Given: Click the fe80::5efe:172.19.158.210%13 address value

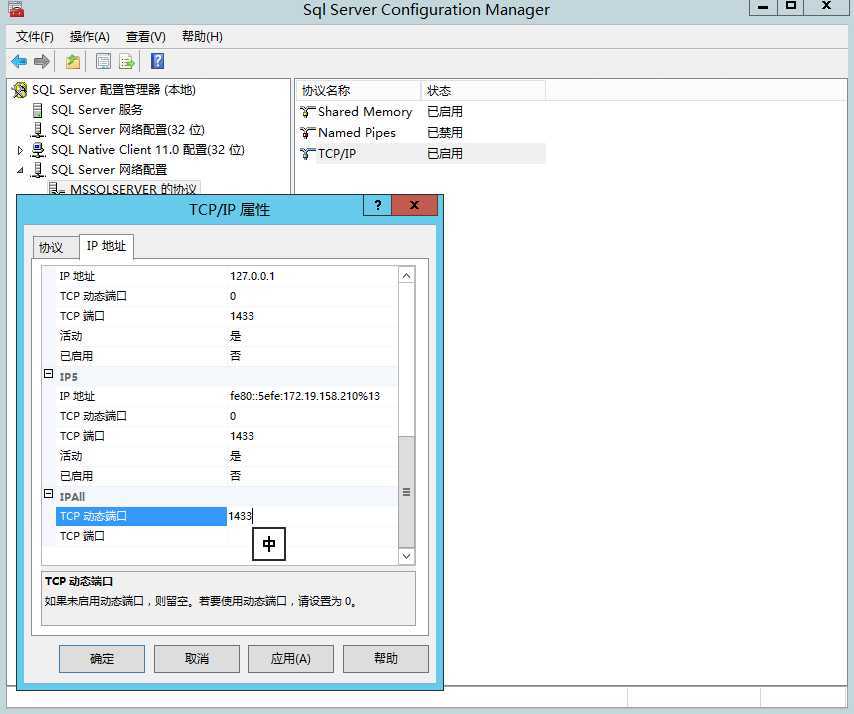Looking at the screenshot, I should pyautogui.click(x=305, y=396).
